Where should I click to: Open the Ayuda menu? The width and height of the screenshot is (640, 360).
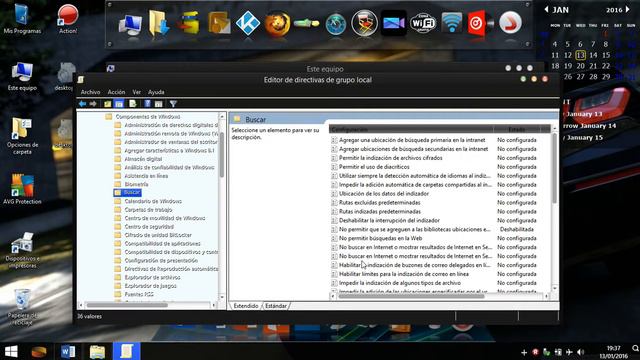tap(156, 92)
